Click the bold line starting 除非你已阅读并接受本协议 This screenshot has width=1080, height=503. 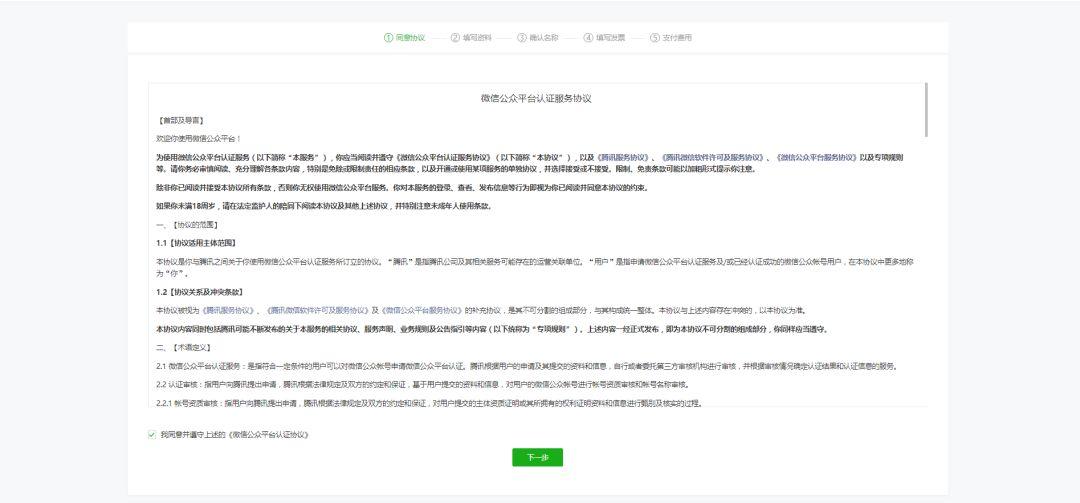pos(402,187)
